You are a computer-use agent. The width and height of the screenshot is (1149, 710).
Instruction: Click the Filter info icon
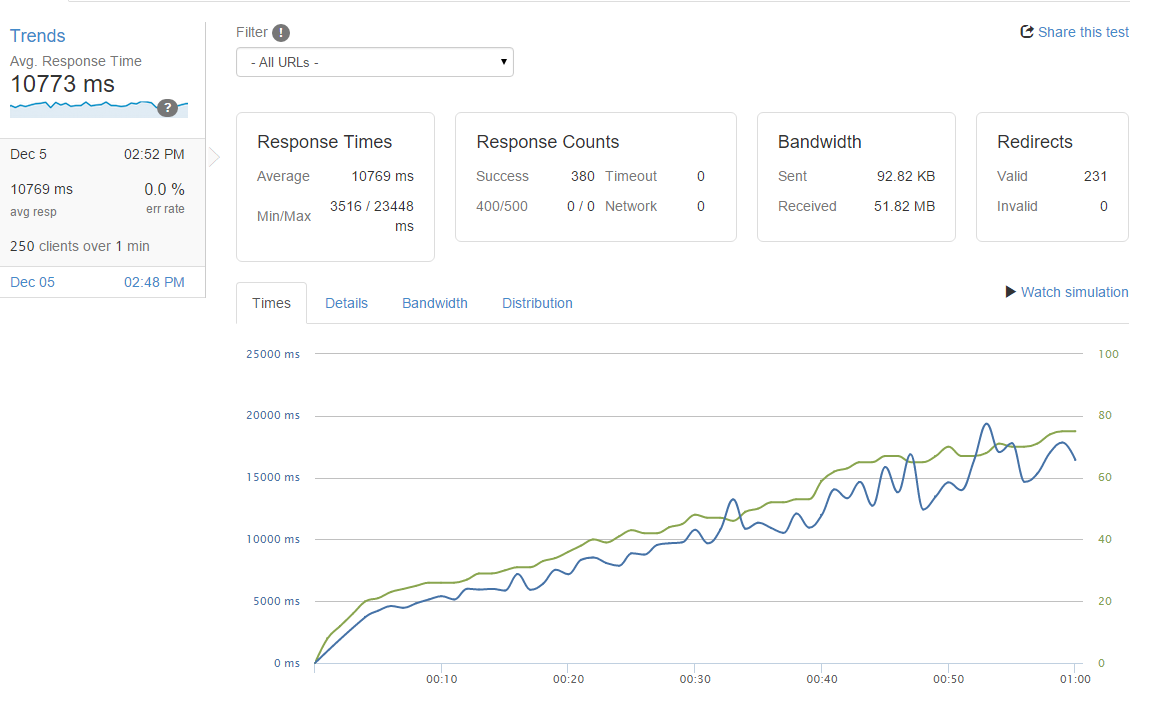tap(282, 33)
